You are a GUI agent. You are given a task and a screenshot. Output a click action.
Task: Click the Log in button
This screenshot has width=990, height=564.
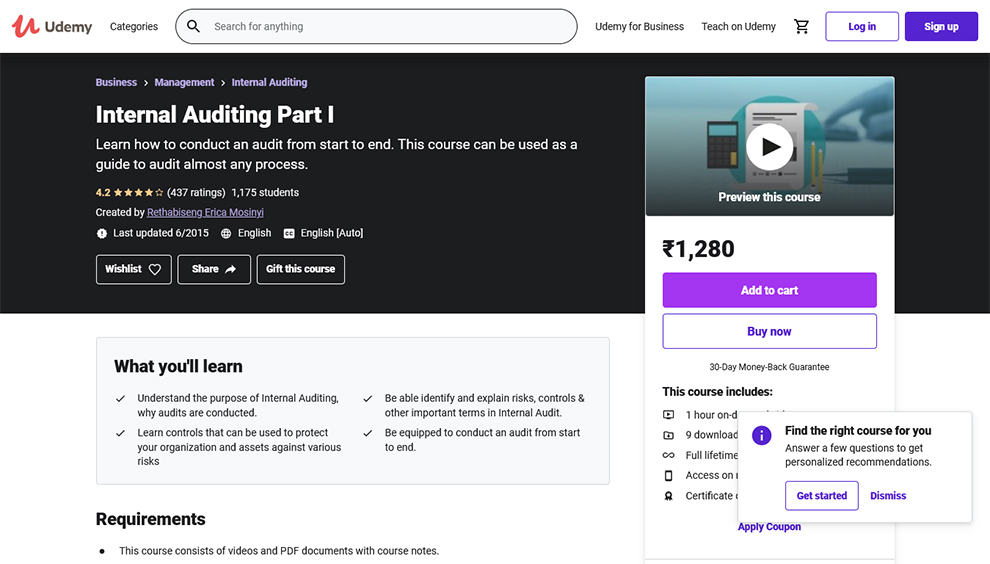[x=862, y=27]
